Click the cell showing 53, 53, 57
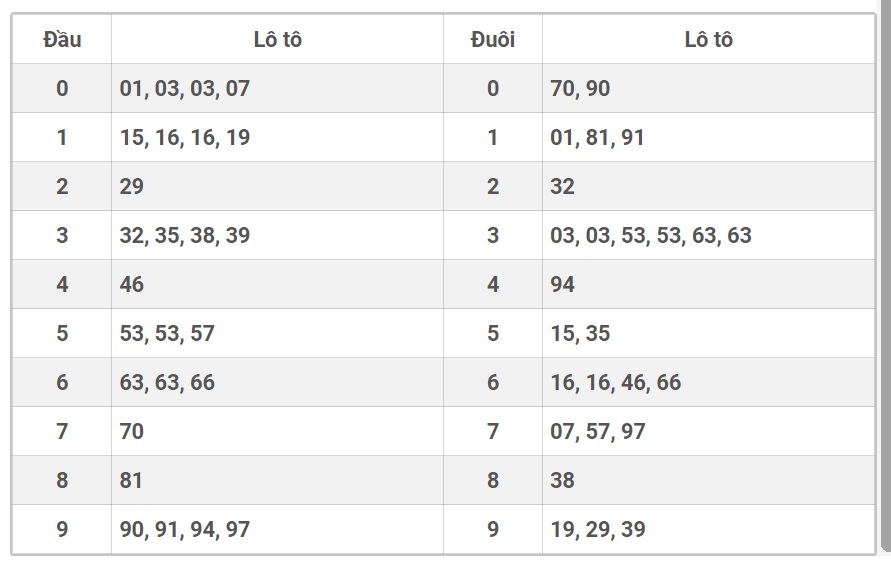The height and width of the screenshot is (563, 891). 277,333
